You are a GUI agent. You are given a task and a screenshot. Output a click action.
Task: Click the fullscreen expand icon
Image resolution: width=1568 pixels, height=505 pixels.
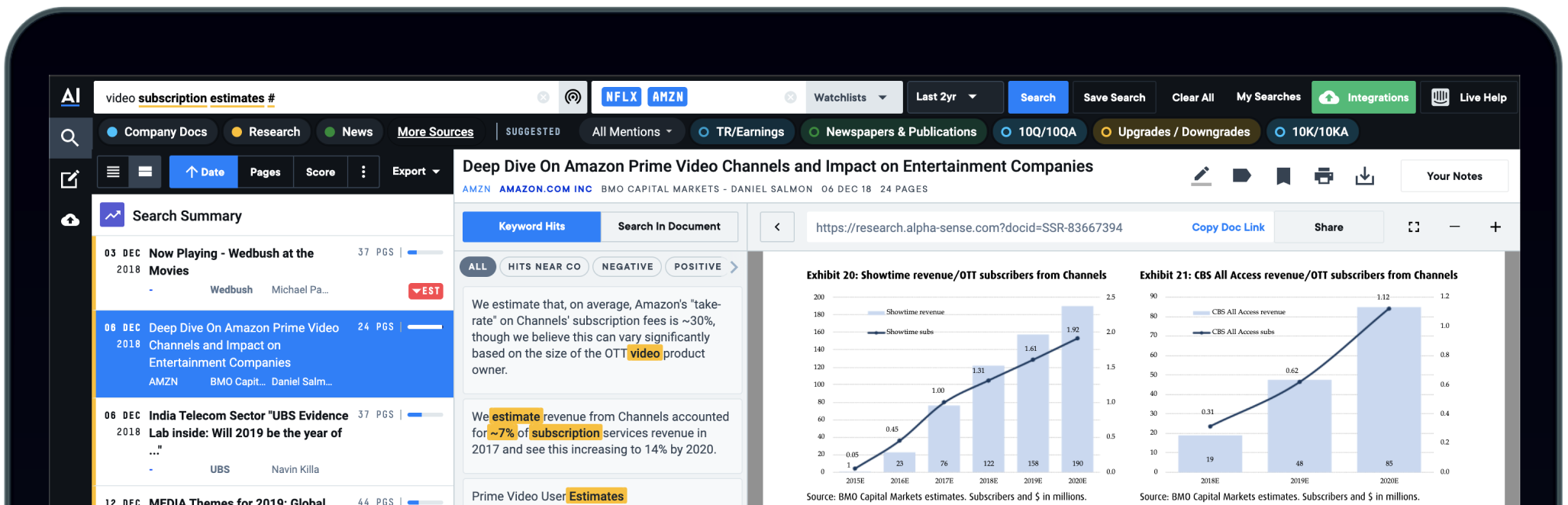click(1414, 227)
